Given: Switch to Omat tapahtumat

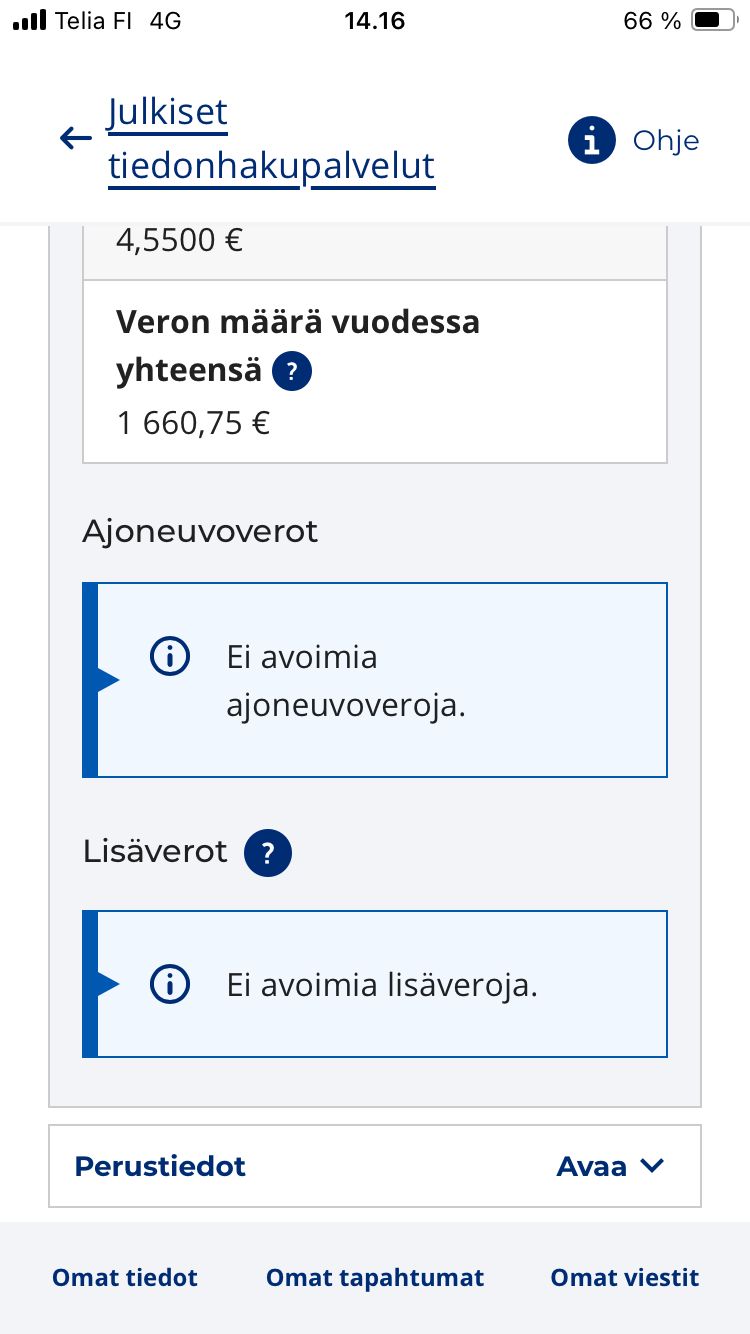Looking at the screenshot, I should 375,1277.
